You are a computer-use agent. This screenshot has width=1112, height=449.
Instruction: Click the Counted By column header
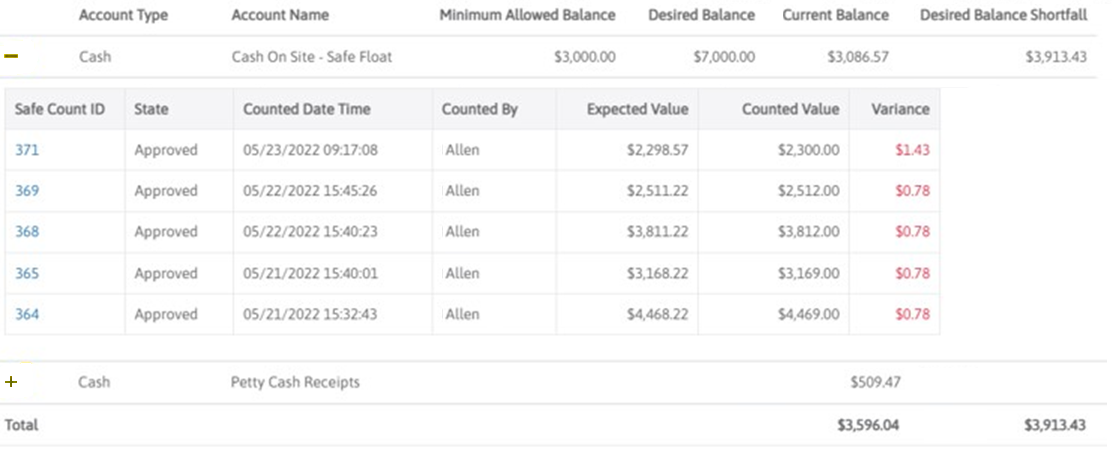click(x=479, y=109)
